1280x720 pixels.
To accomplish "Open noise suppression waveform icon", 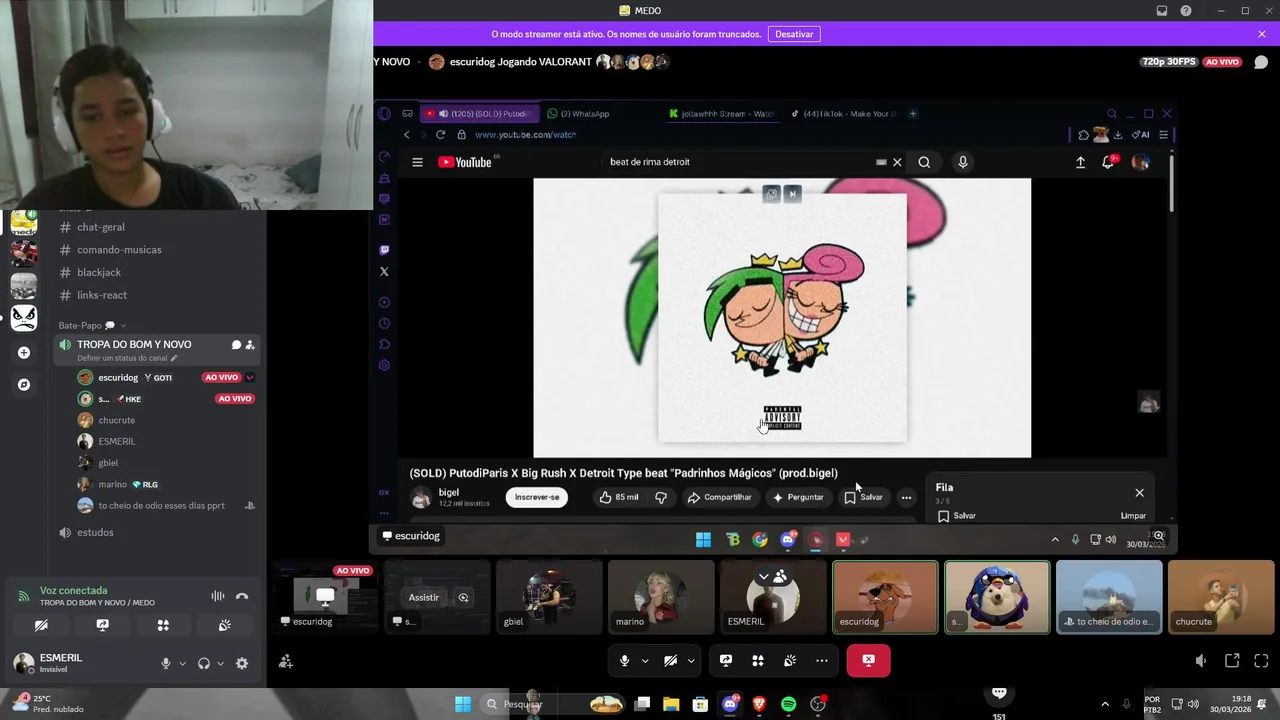I will (217, 596).
